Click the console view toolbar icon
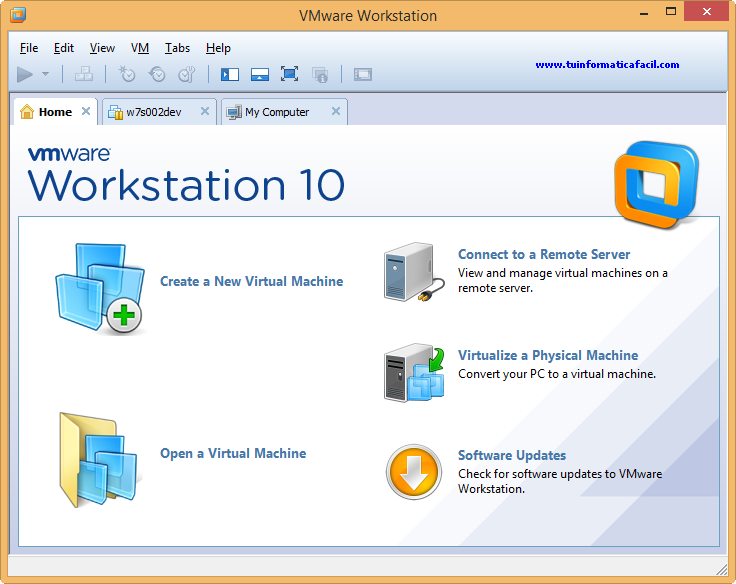The height and width of the screenshot is (584, 736). [363, 74]
